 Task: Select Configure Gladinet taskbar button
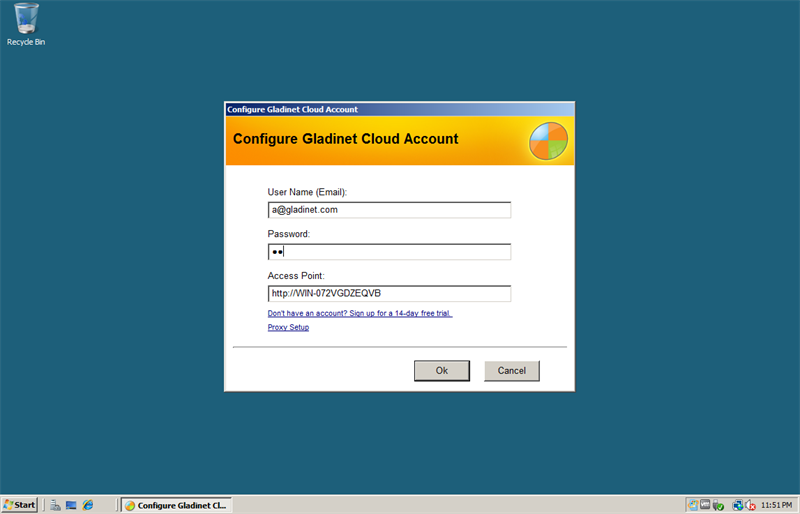tap(177, 505)
